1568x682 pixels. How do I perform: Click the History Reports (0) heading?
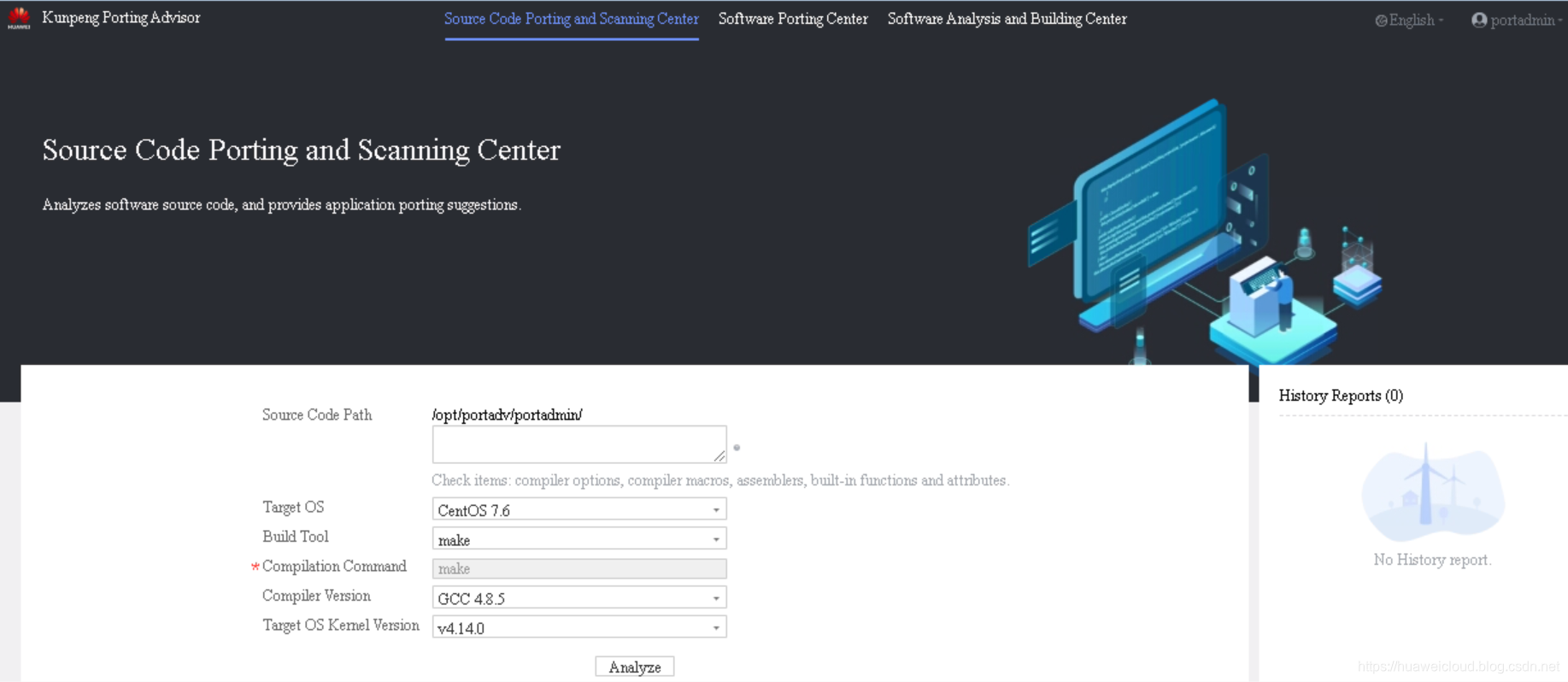[x=1341, y=396]
